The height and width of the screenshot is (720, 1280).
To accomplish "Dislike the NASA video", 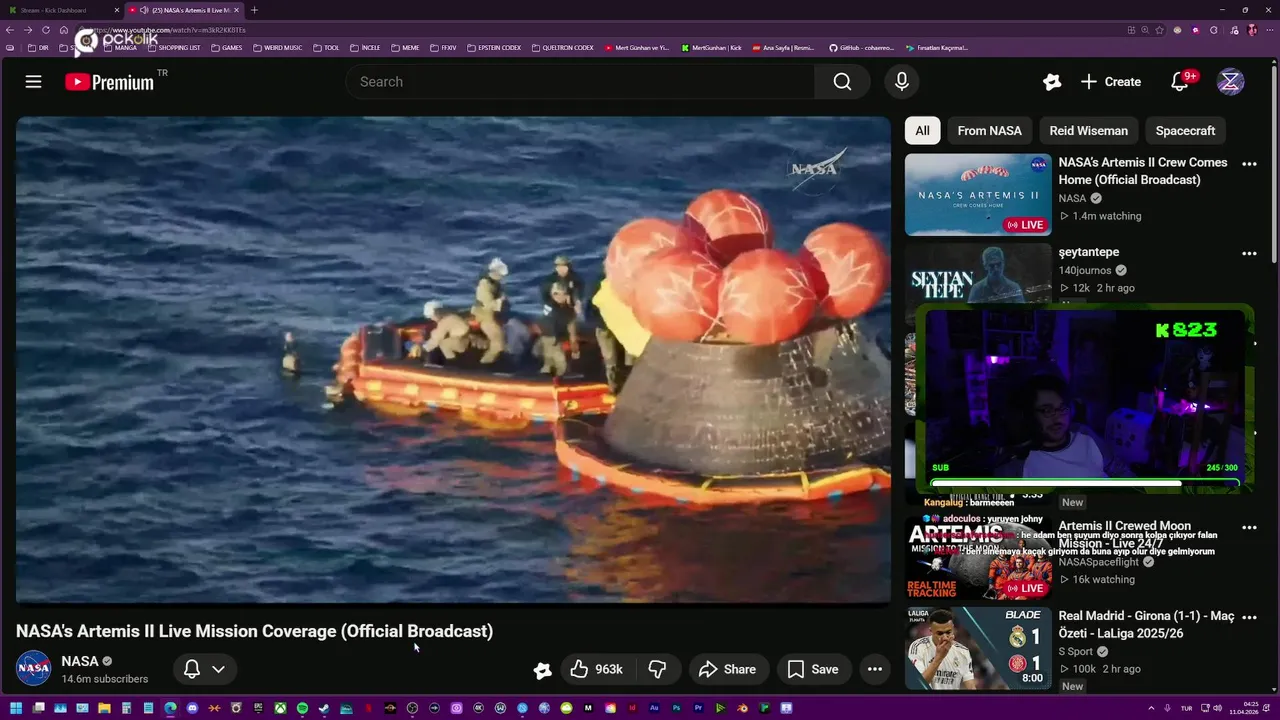I will [657, 669].
